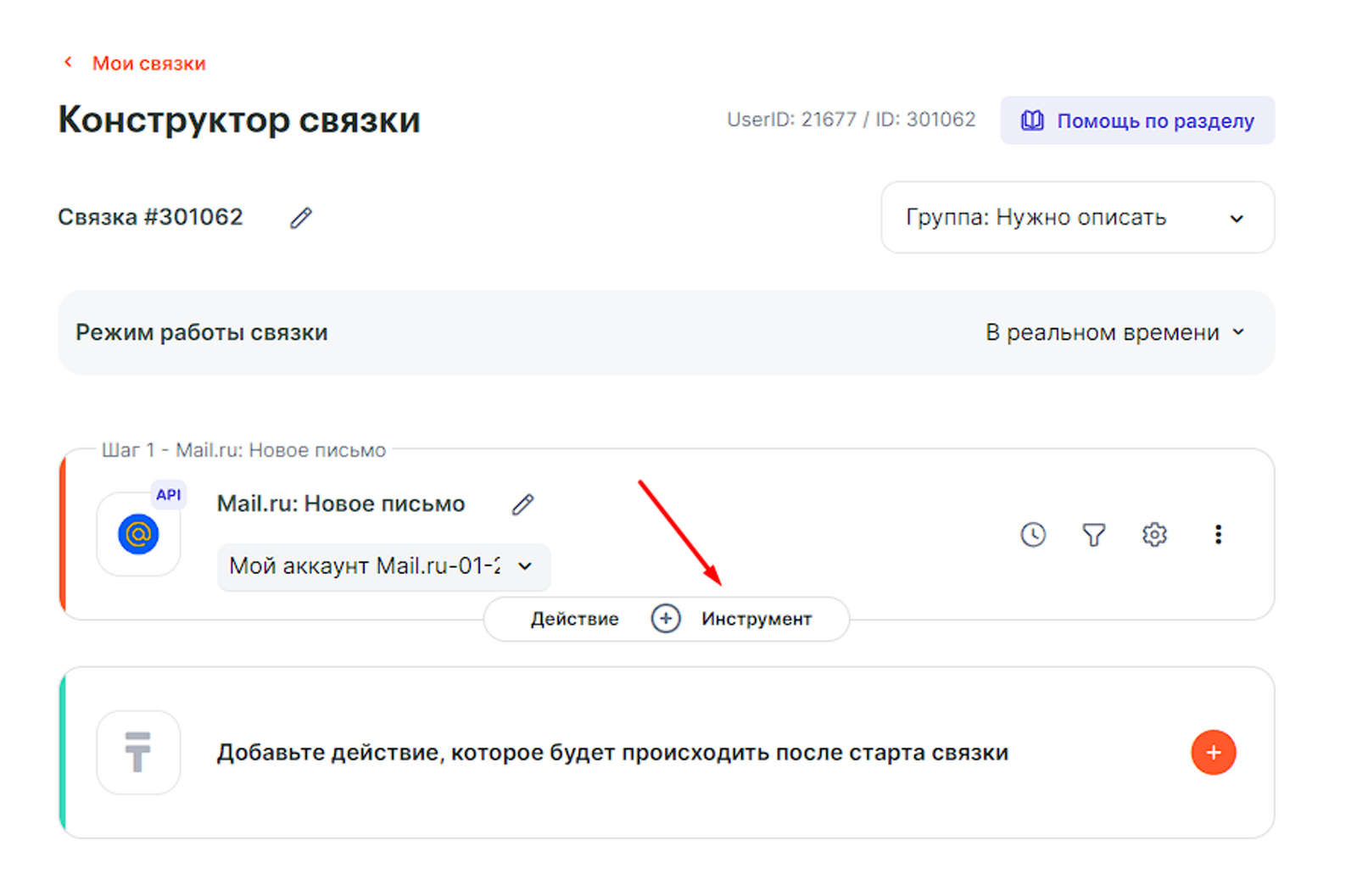Click the API badge on Mail.ru step
The width and height of the screenshot is (1357, 896).
[x=168, y=495]
